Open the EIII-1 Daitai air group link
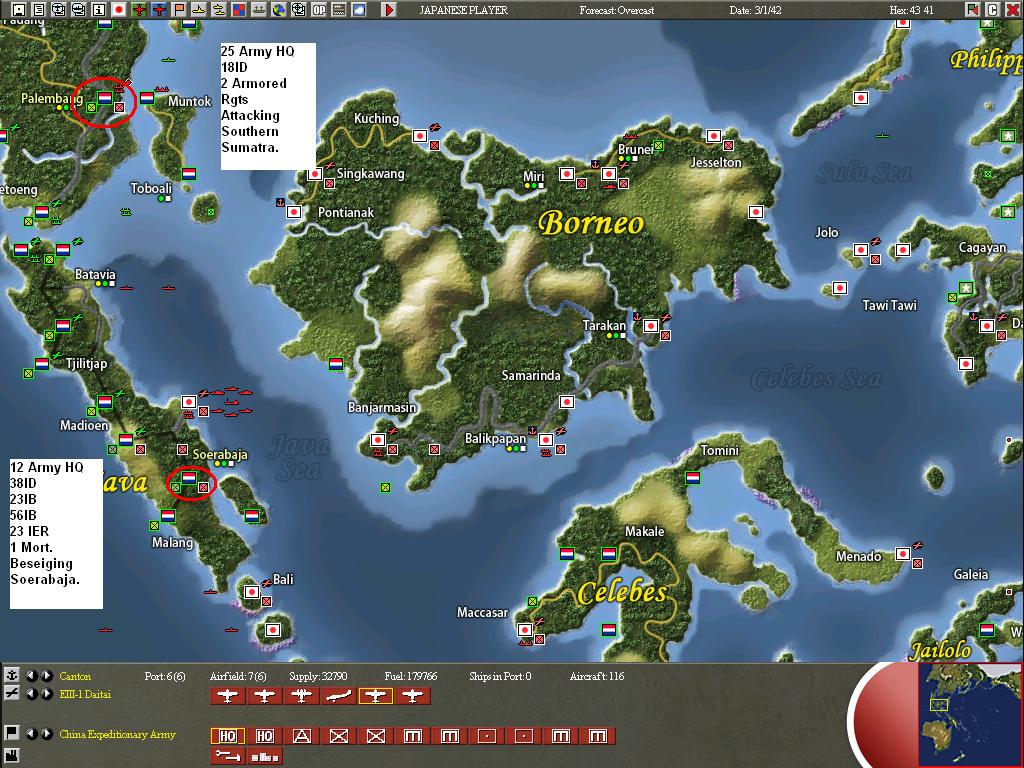 point(85,694)
